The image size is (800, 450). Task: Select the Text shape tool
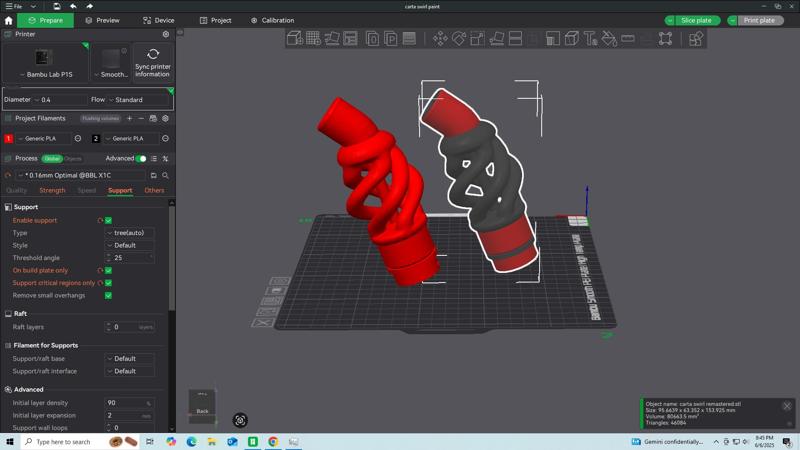pyautogui.click(x=590, y=38)
